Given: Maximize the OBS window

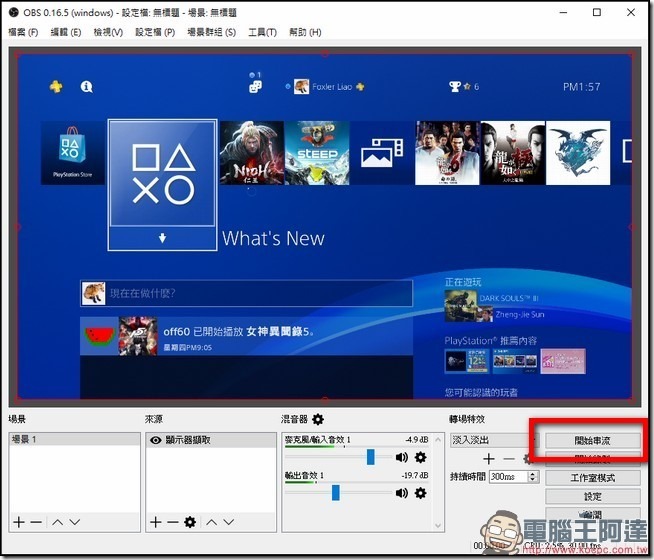Looking at the screenshot, I should click(x=597, y=13).
